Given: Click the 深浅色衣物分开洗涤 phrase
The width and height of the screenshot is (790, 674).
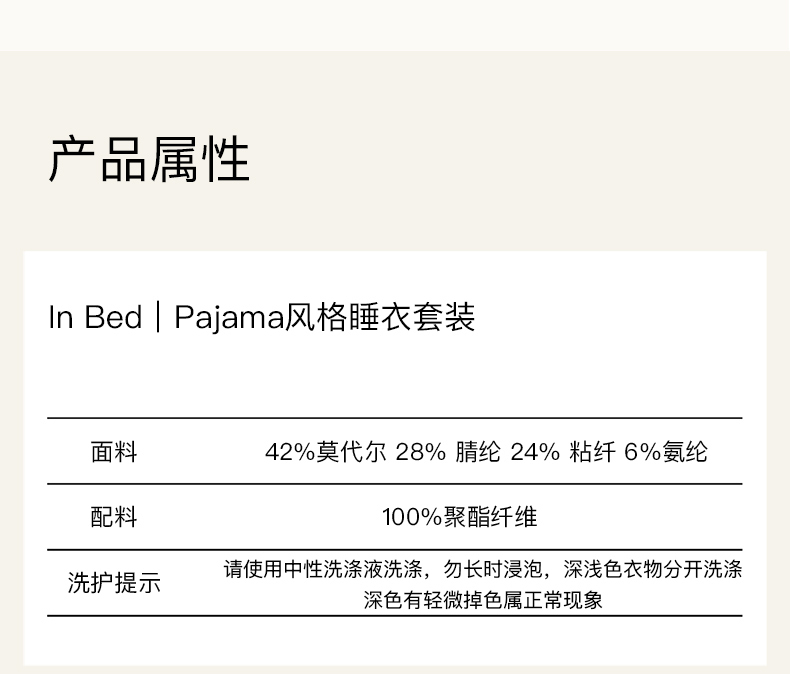Looking at the screenshot, I should (653, 570).
